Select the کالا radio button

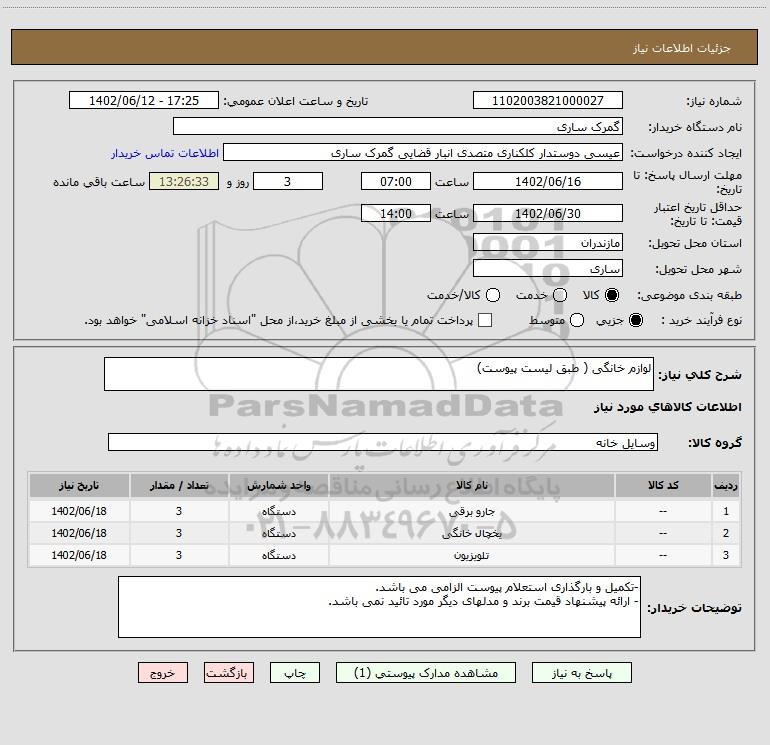pos(612,295)
